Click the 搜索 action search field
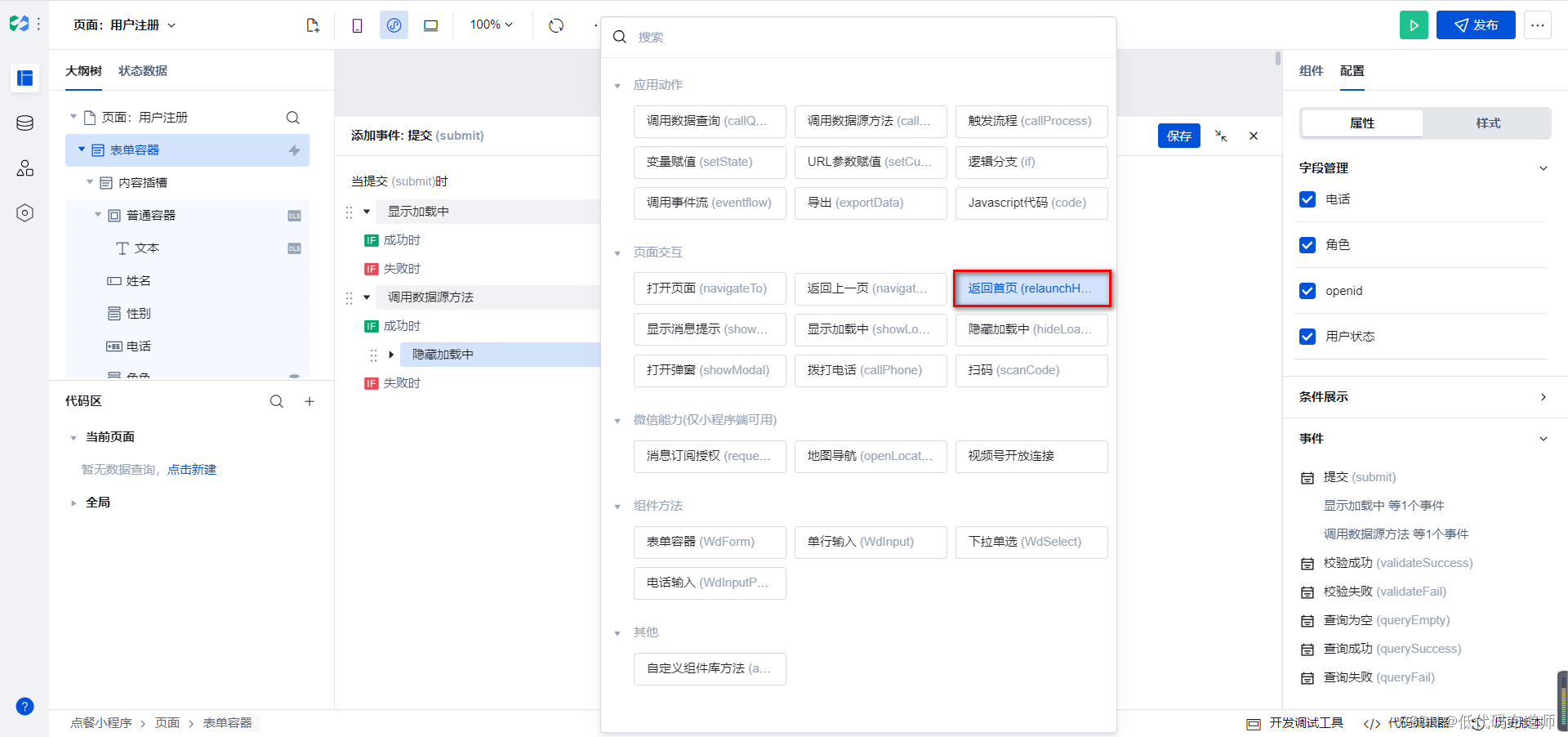Screen dimensions: 1568x737 pyautogui.click(x=858, y=37)
